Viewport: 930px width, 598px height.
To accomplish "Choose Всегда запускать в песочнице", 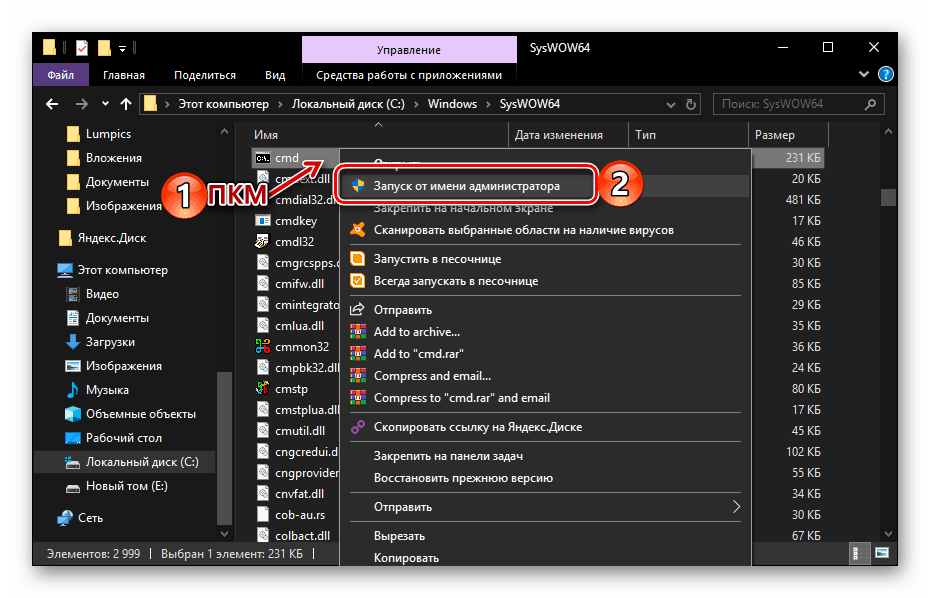I will coord(456,281).
